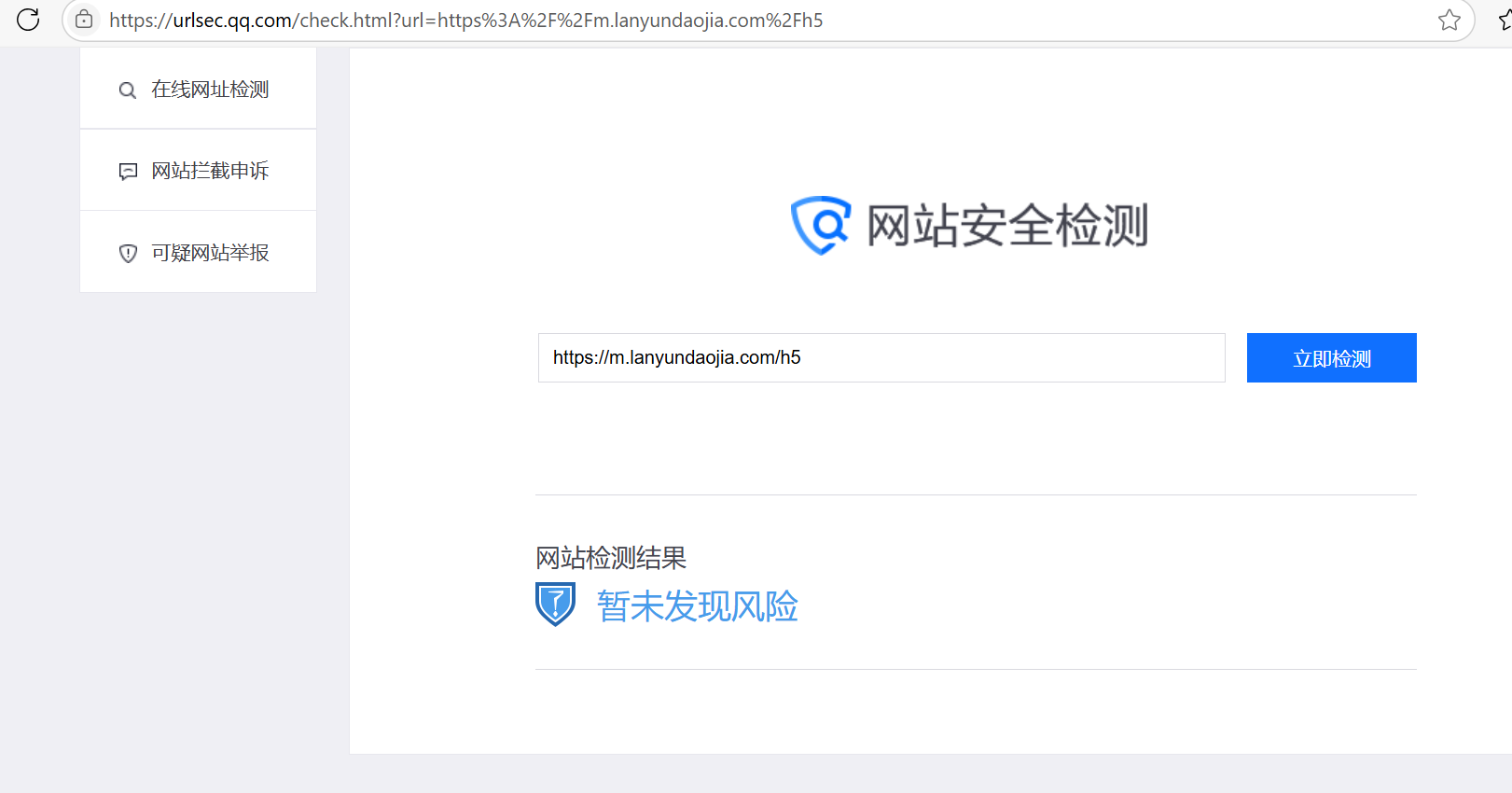Viewport: 1512px width, 793px height.
Task: Click the 网站安全检测 heading text
Action: [1007, 226]
